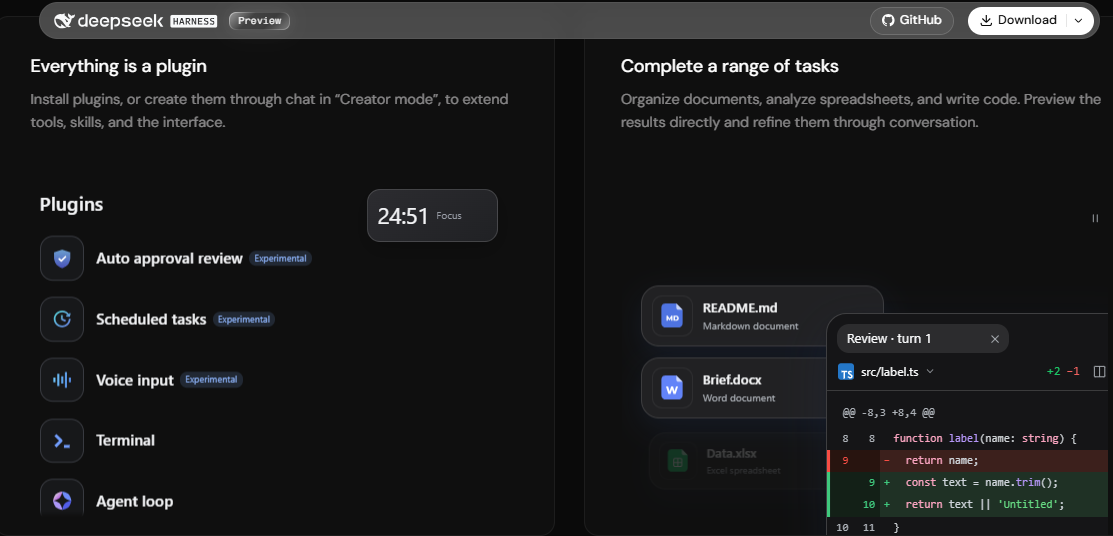Click Experimental badge beside Voice input
The width and height of the screenshot is (1113, 536).
point(212,380)
